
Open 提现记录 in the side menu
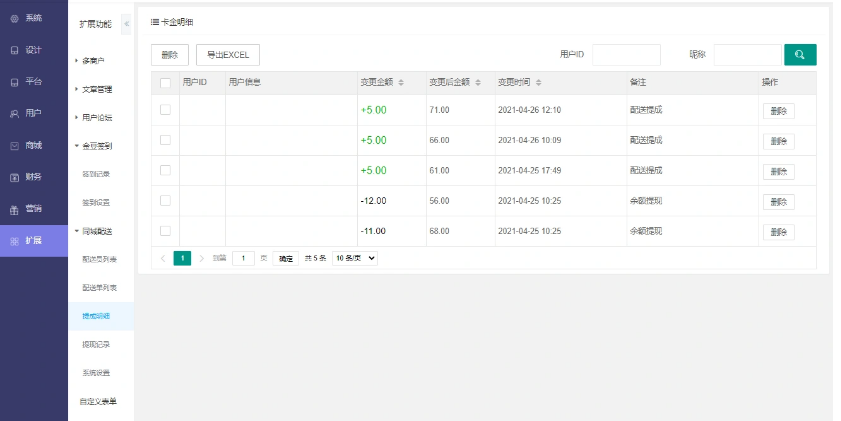[96, 344]
